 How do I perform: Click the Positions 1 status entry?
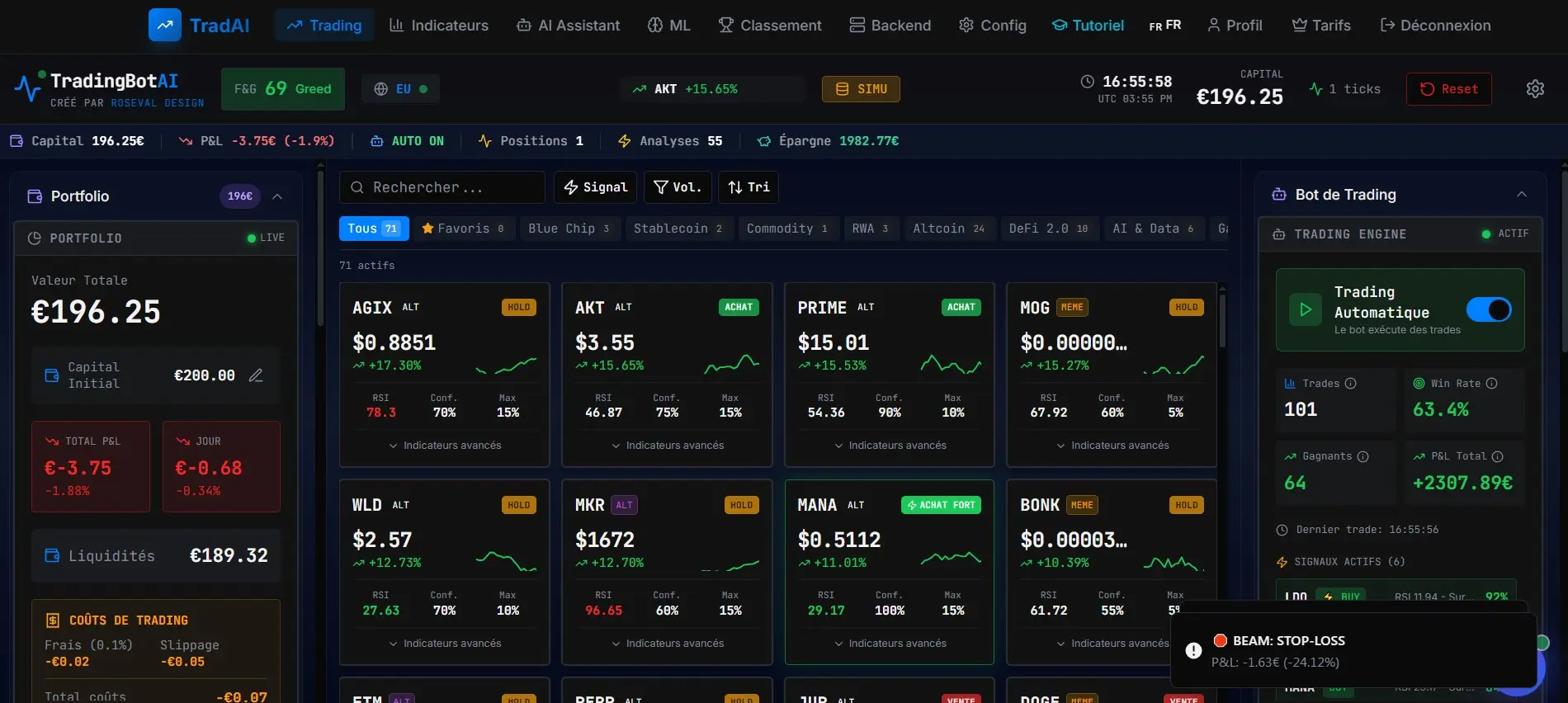[531, 141]
